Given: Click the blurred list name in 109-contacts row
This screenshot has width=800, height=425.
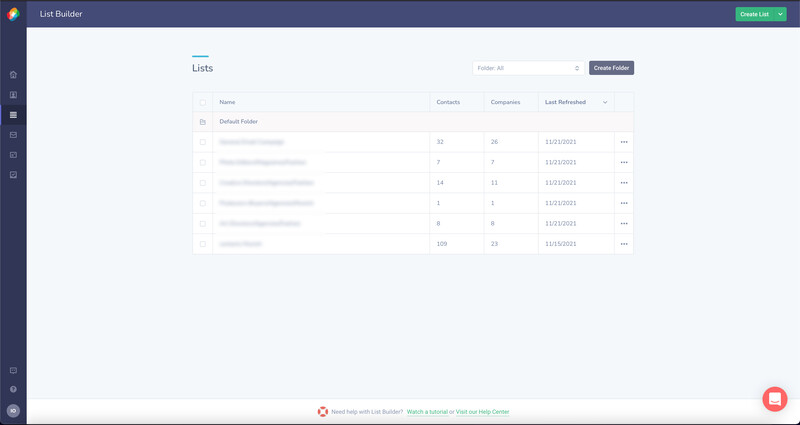Looking at the screenshot, I should click(x=240, y=244).
